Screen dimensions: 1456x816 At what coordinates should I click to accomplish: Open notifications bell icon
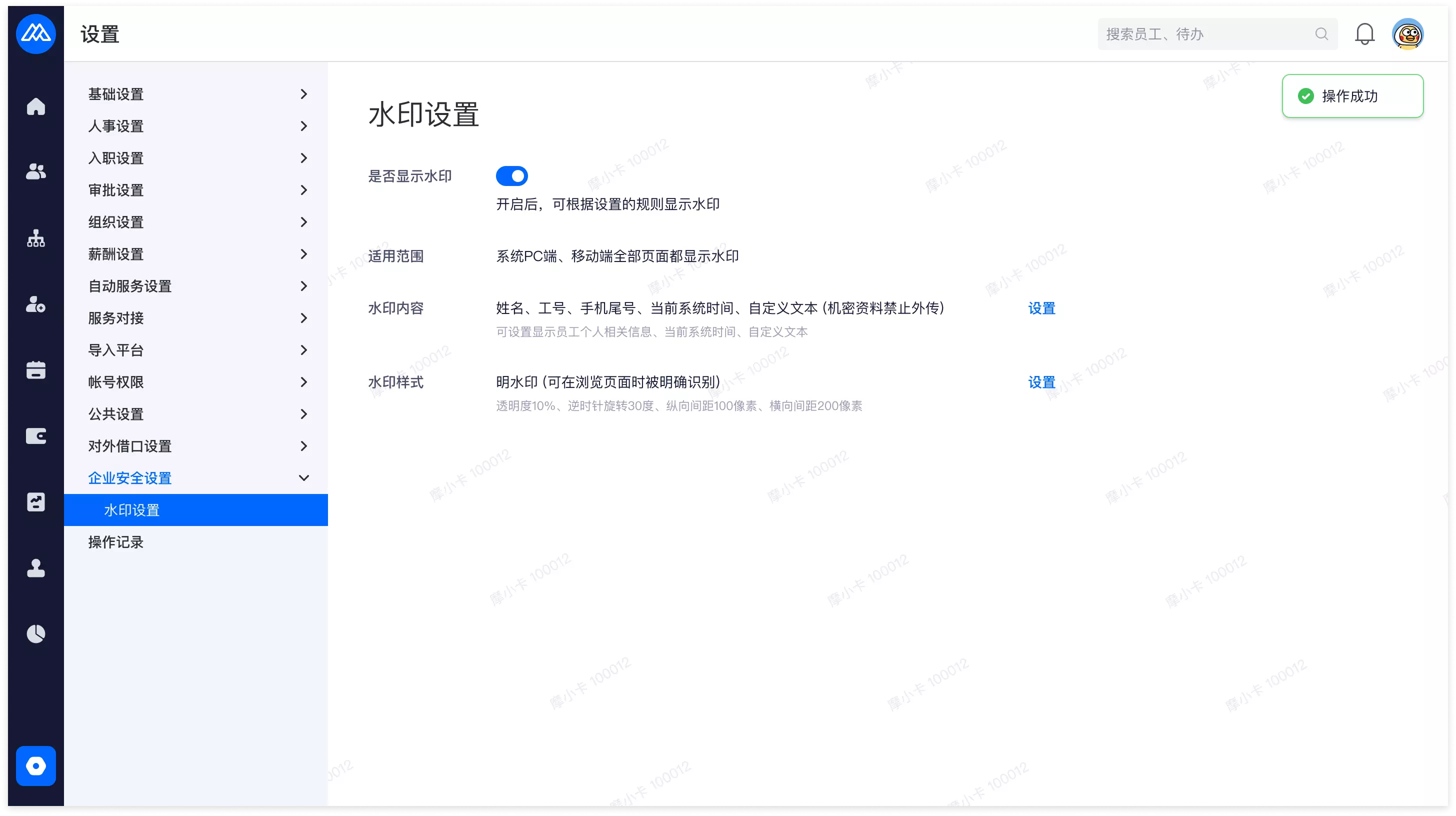click(x=1364, y=34)
